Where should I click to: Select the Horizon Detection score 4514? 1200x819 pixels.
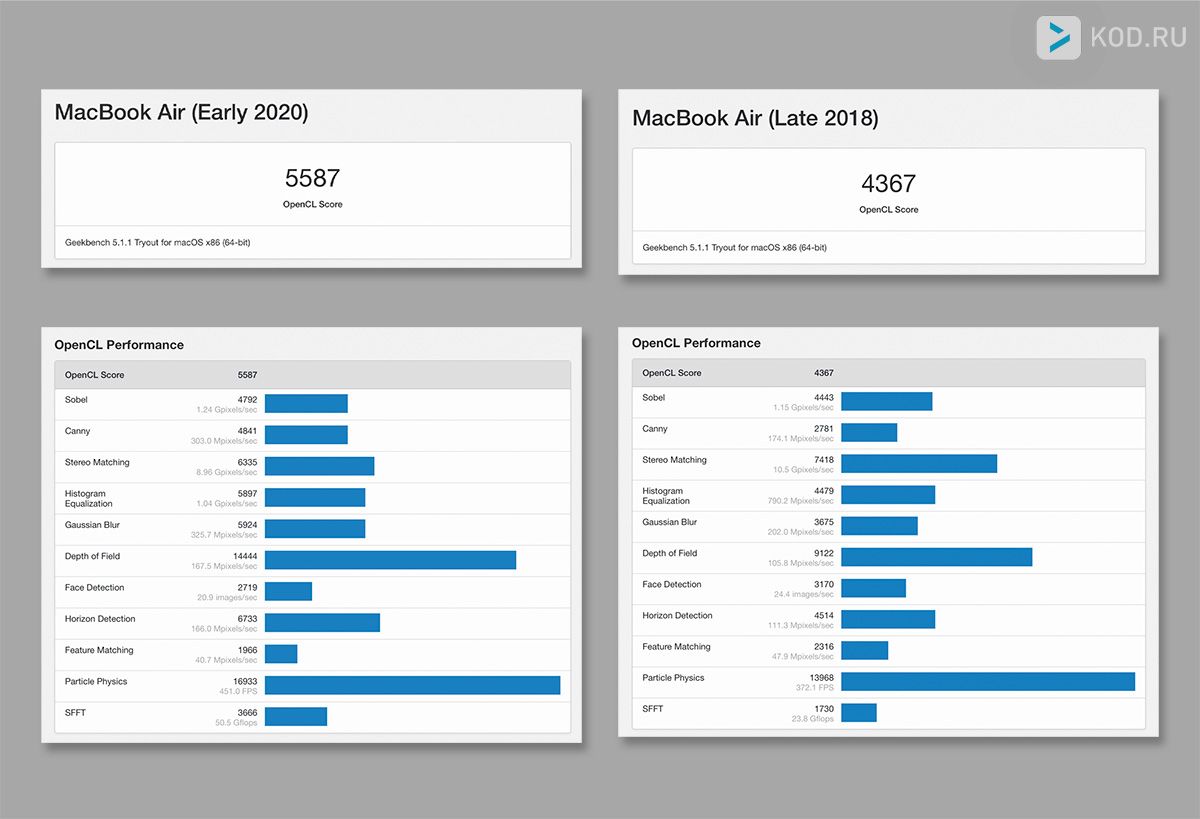pos(823,616)
